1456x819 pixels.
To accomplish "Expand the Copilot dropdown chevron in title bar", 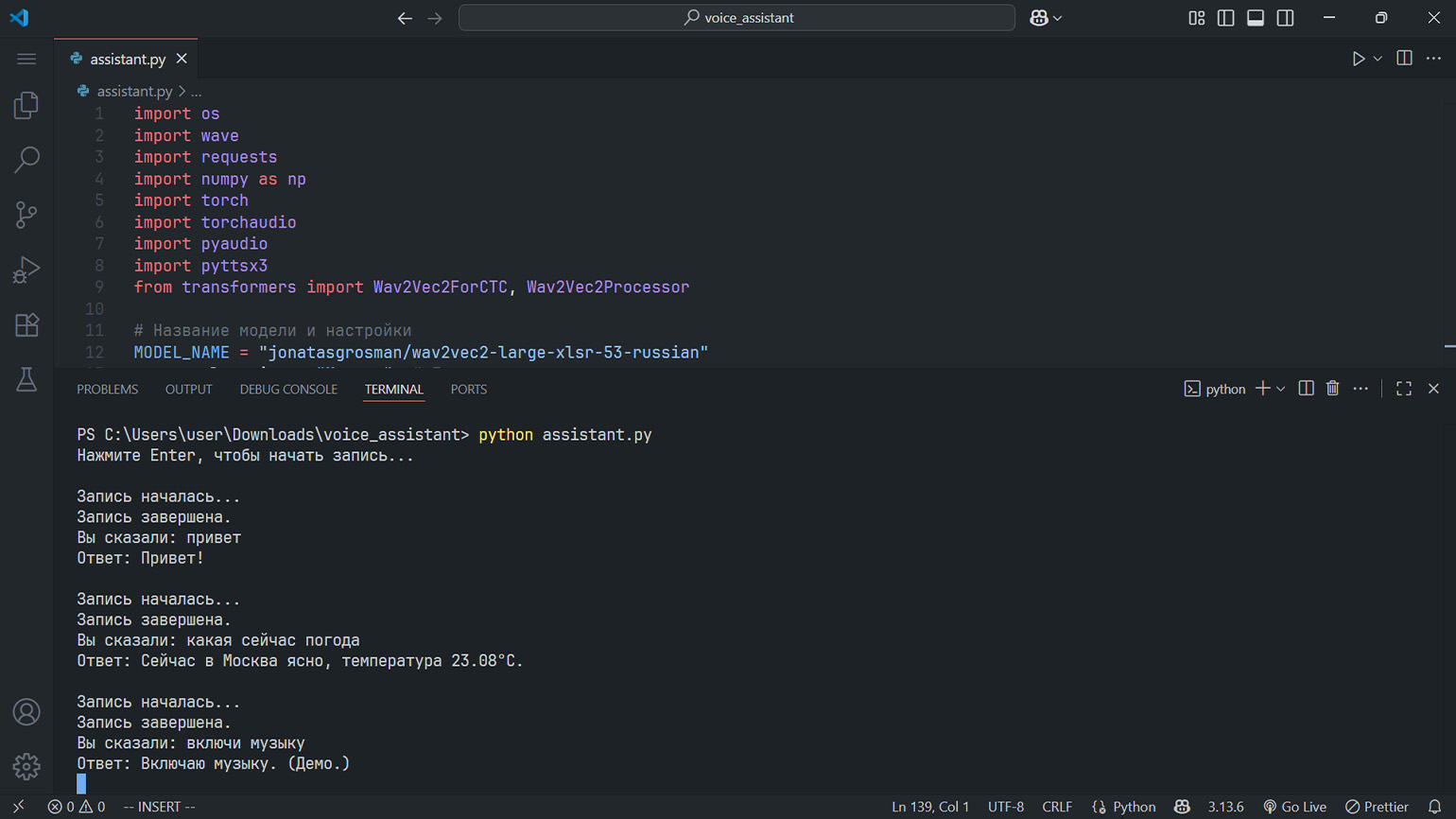I will (1057, 18).
